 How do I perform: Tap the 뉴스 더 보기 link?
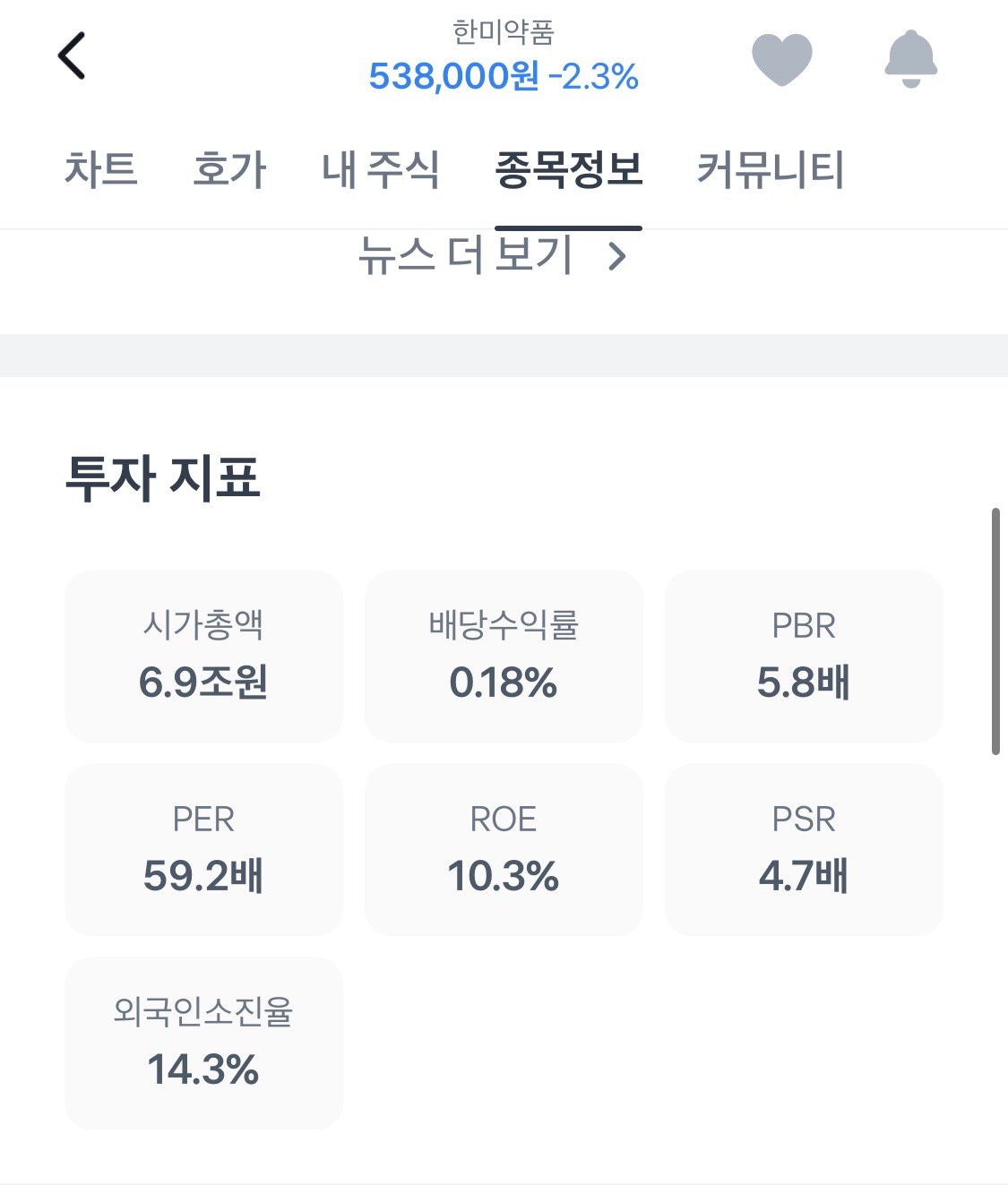coord(466,255)
